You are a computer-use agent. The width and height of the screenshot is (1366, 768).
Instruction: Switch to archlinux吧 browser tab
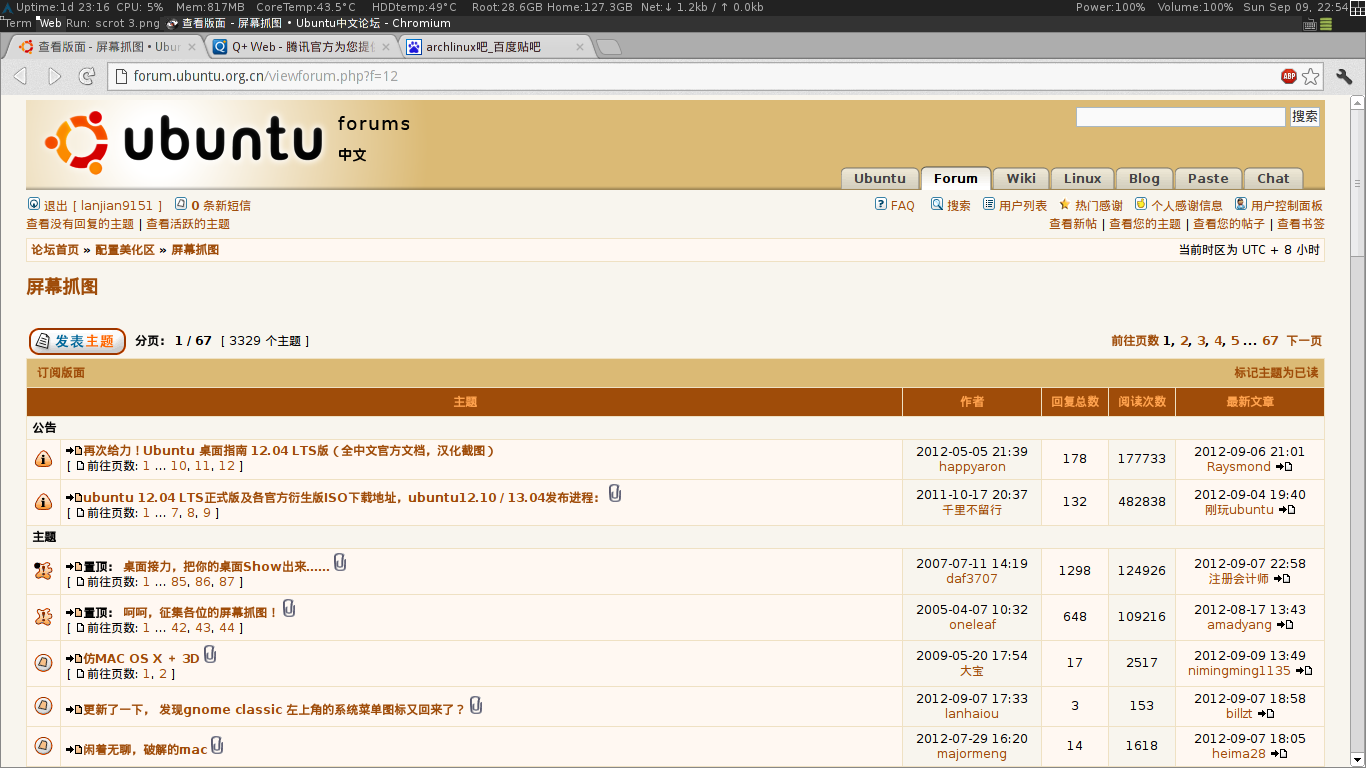pyautogui.click(x=495, y=47)
